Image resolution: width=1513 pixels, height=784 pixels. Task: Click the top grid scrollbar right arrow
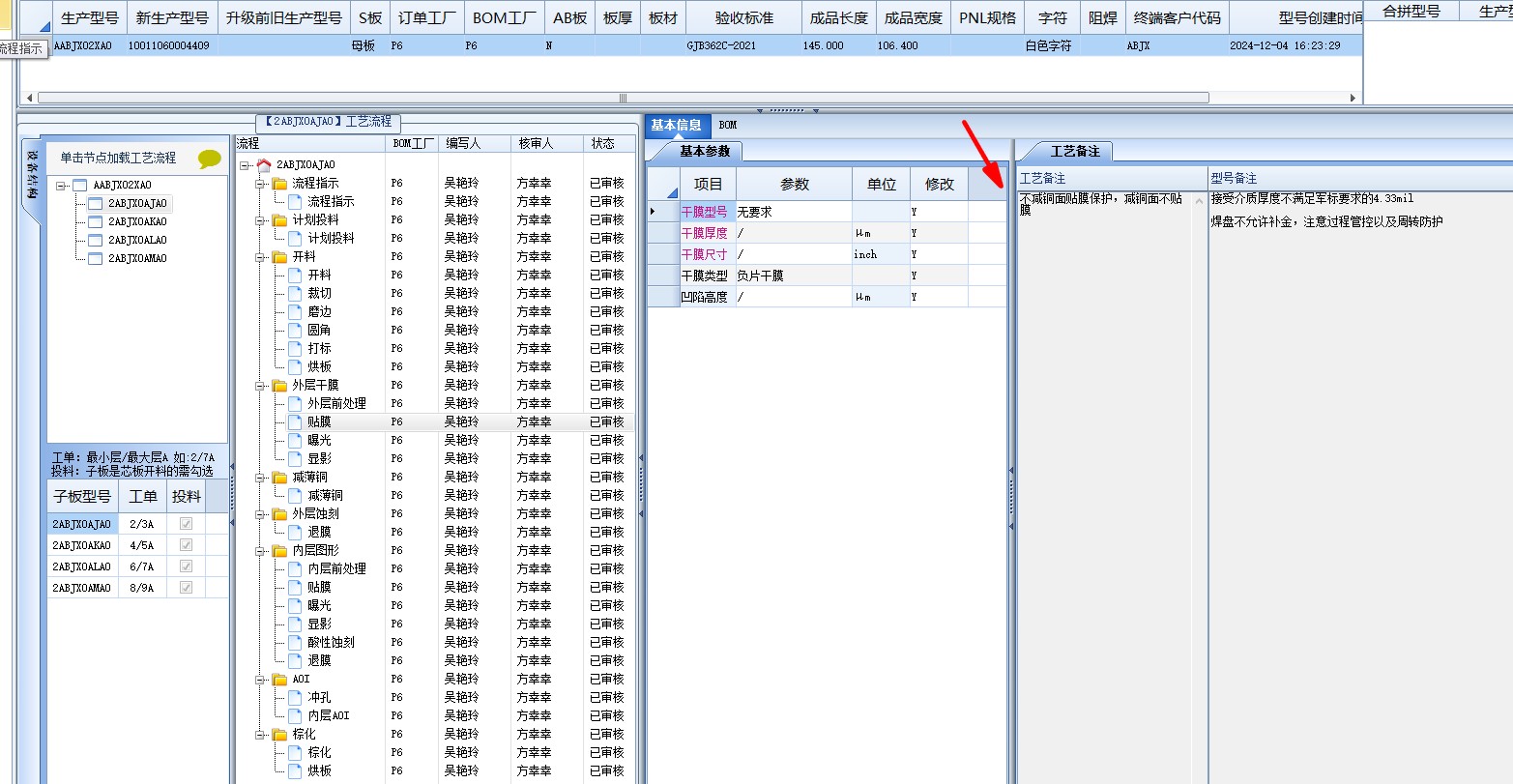[x=1354, y=98]
